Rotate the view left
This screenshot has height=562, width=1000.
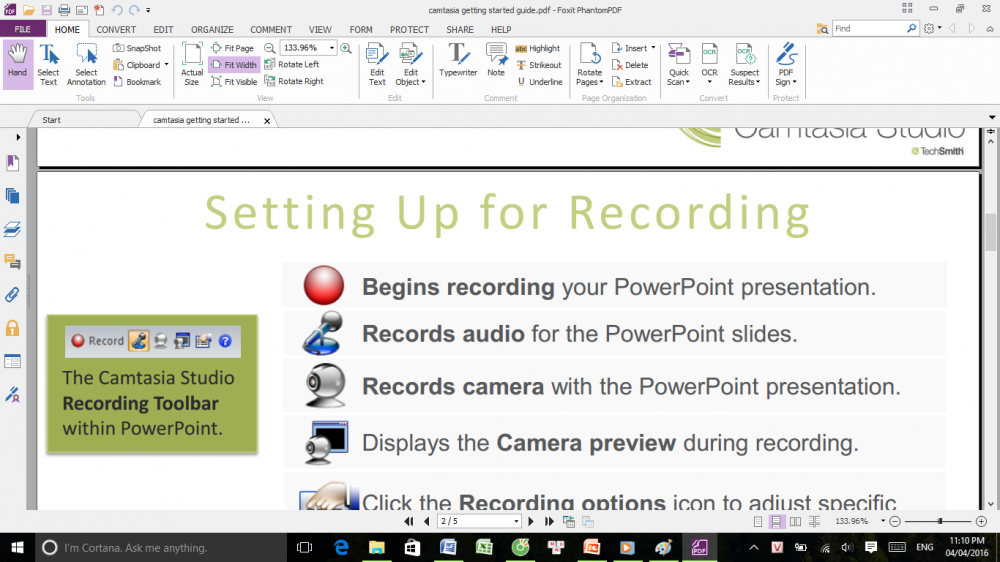[292, 64]
